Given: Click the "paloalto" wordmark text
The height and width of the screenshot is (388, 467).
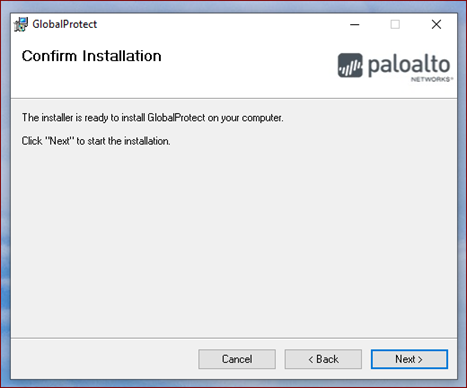Looking at the screenshot, I should 409,65.
